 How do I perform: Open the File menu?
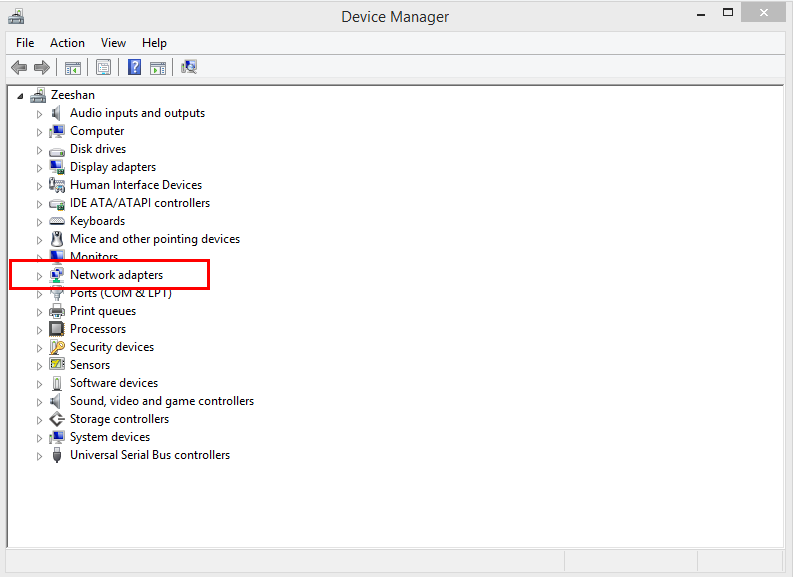25,43
